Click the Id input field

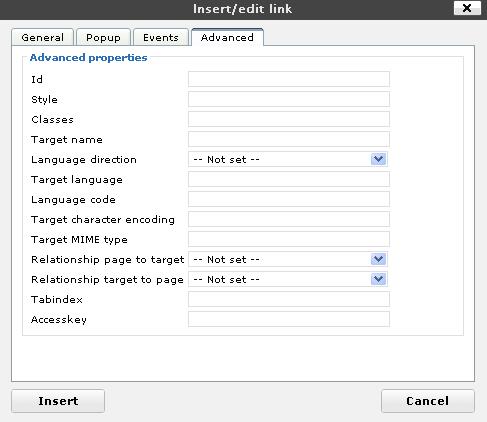(x=289, y=79)
